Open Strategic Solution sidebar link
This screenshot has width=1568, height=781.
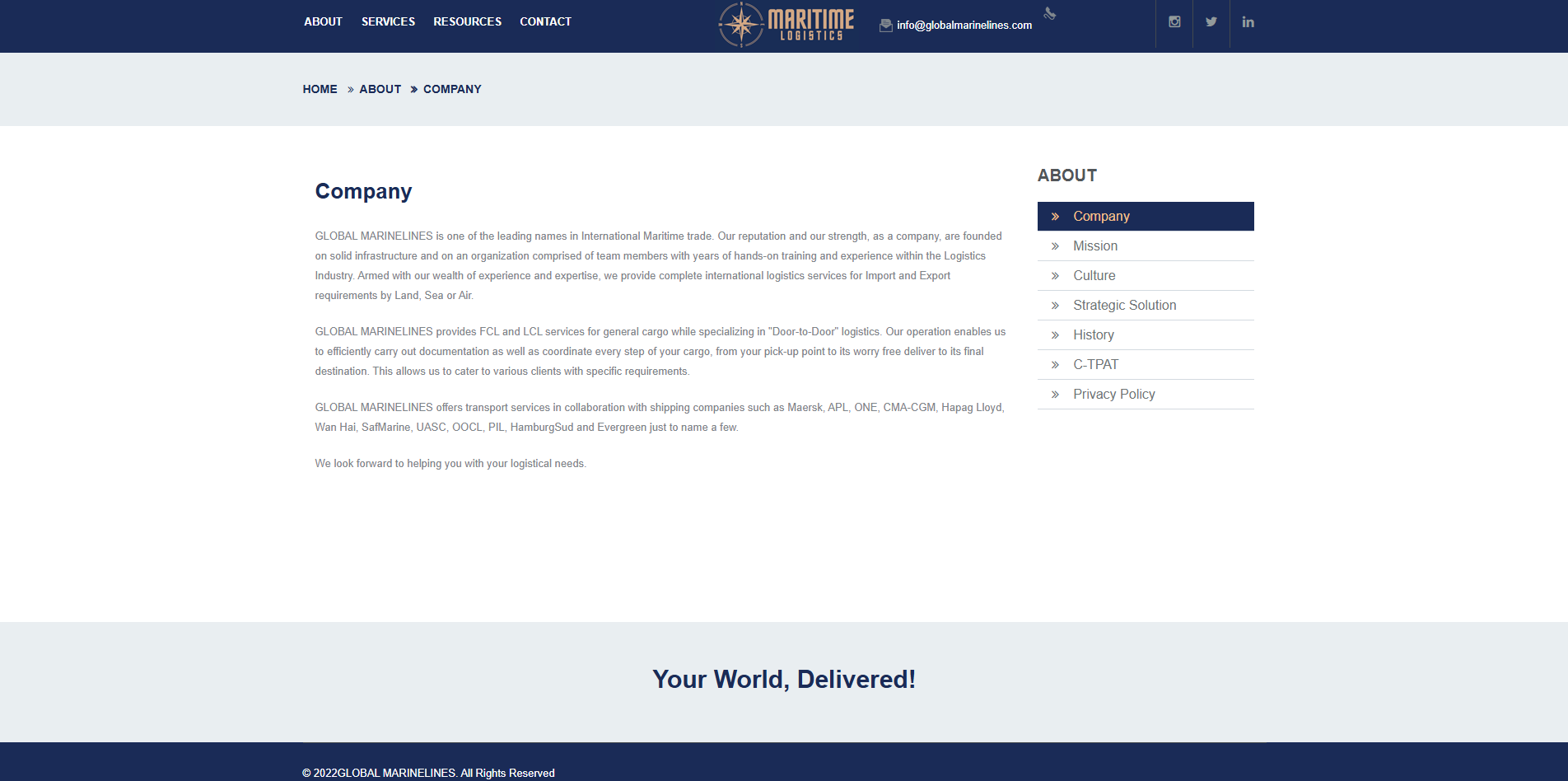(x=1124, y=306)
